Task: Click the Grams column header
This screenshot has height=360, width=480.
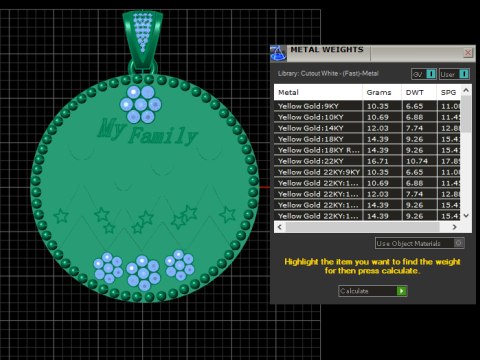Action: point(382,92)
